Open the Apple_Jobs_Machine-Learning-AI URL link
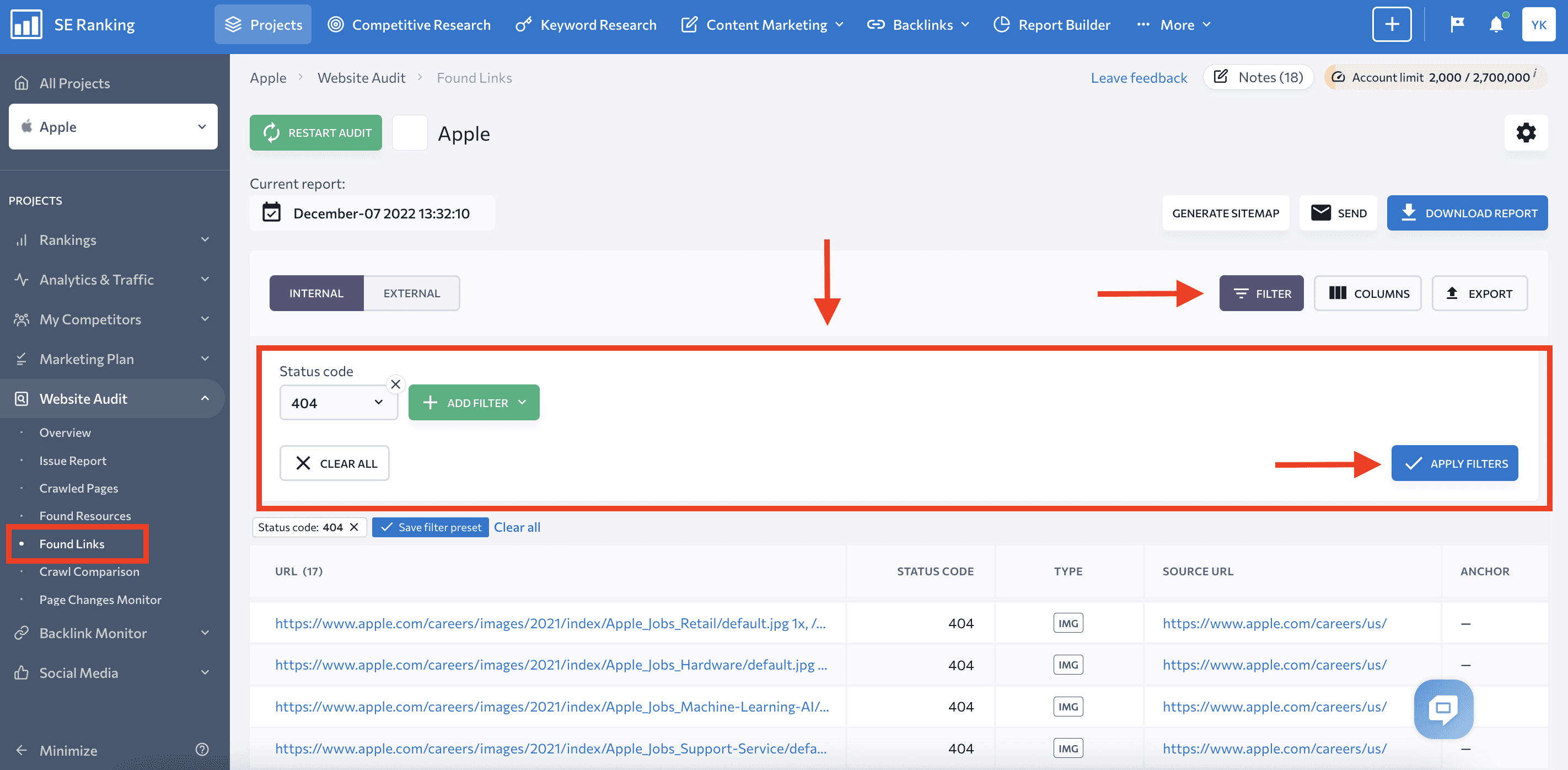The width and height of the screenshot is (1568, 770). click(551, 706)
